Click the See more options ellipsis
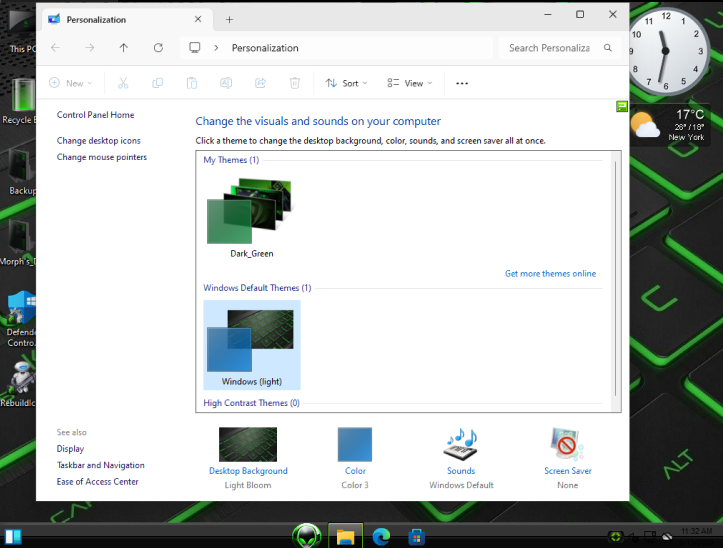Viewport: 723px width, 548px height. 462,83
